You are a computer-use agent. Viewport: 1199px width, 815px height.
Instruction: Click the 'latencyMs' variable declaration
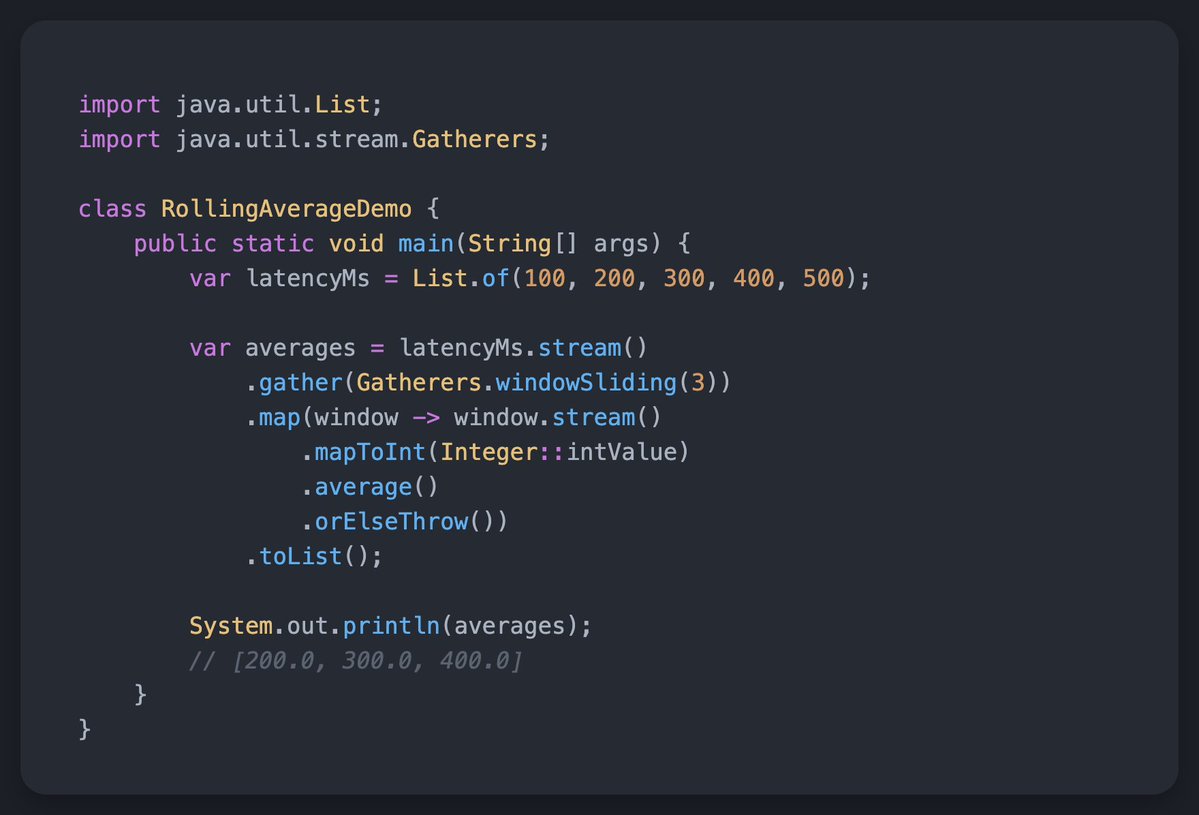pyautogui.click(x=307, y=278)
